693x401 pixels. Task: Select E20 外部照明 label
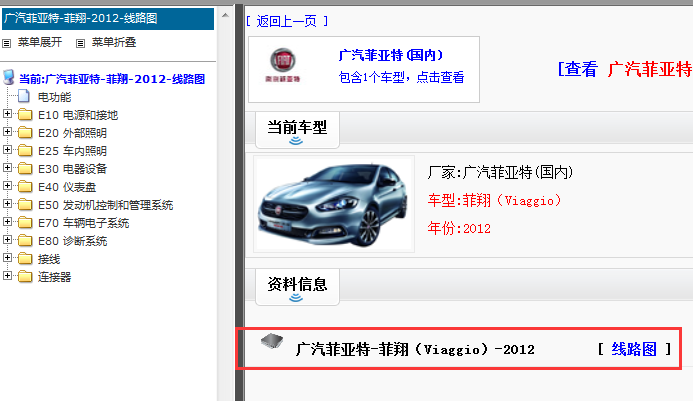pyautogui.click(x=72, y=133)
